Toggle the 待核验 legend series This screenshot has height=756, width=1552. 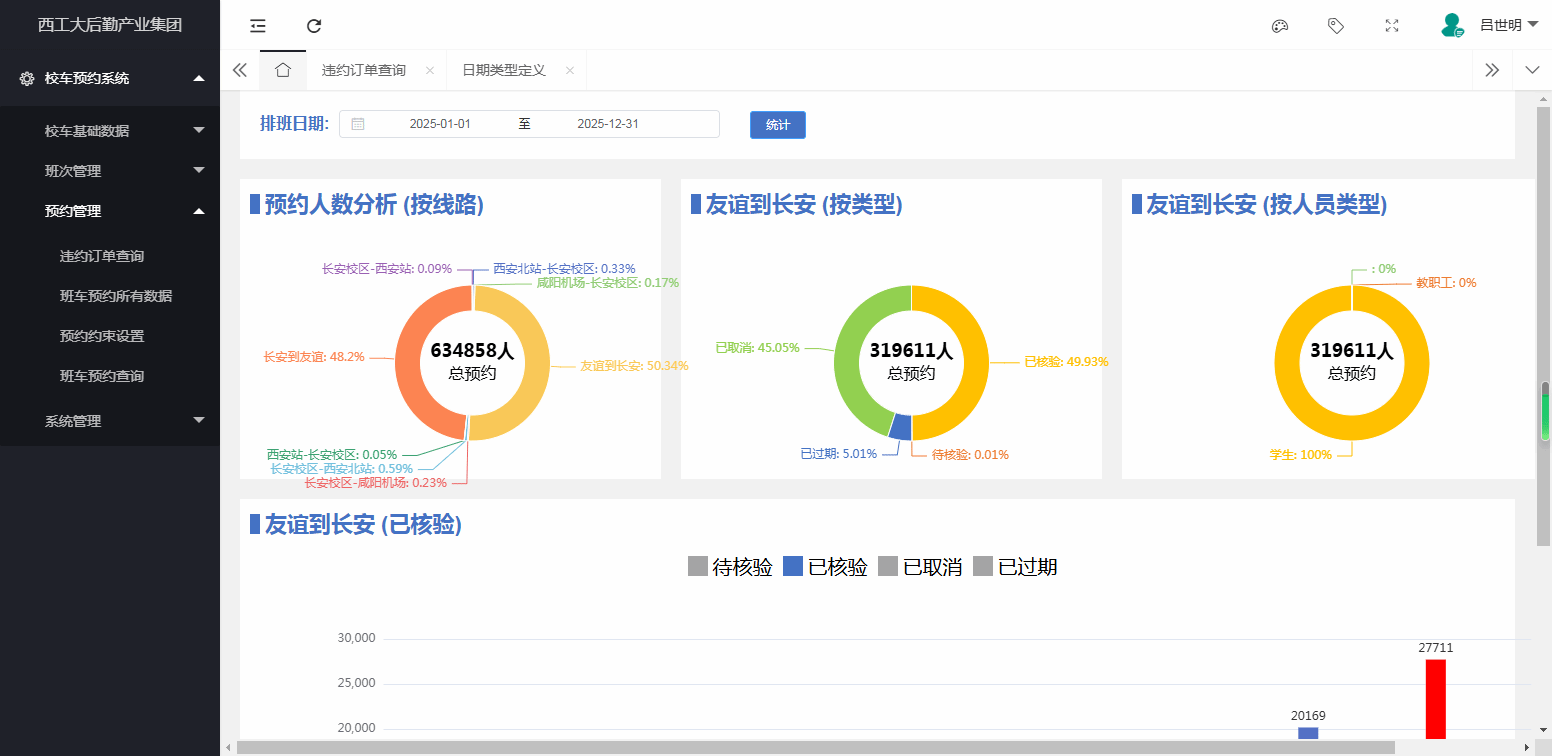point(730,567)
